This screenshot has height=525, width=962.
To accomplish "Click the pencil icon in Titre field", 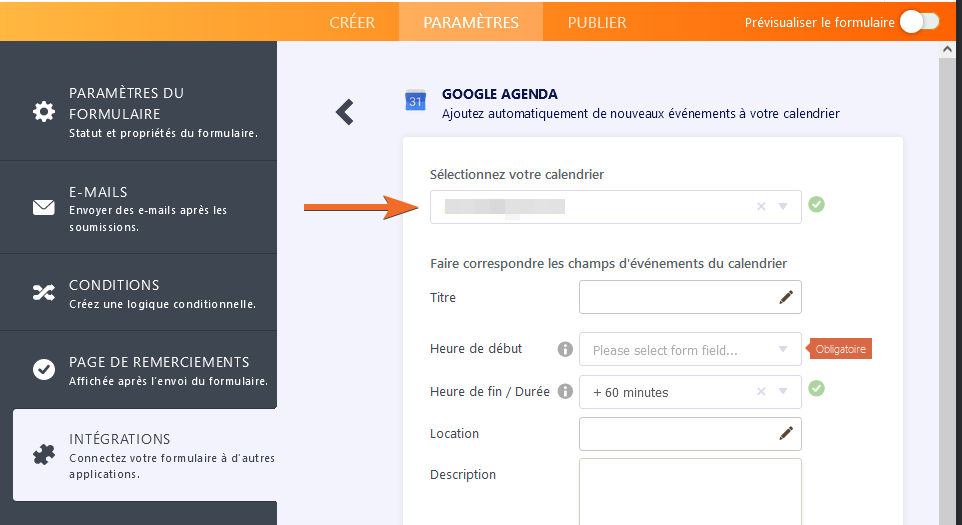I will pyautogui.click(x=786, y=297).
